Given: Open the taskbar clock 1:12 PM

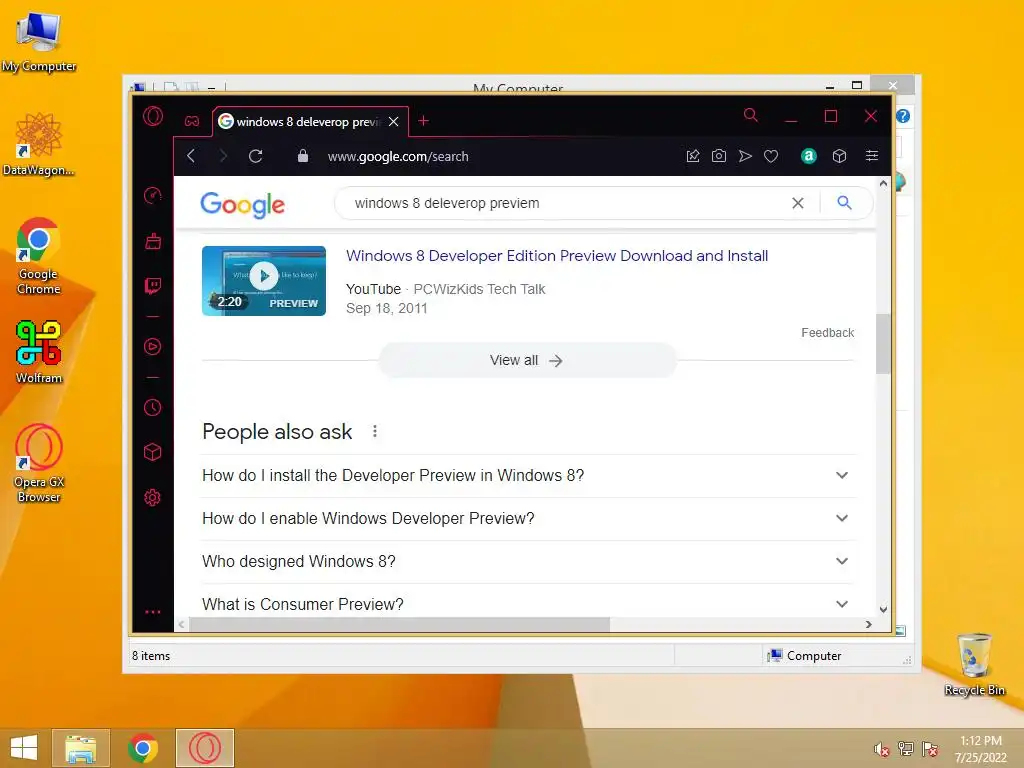Looking at the screenshot, I should [x=981, y=749].
